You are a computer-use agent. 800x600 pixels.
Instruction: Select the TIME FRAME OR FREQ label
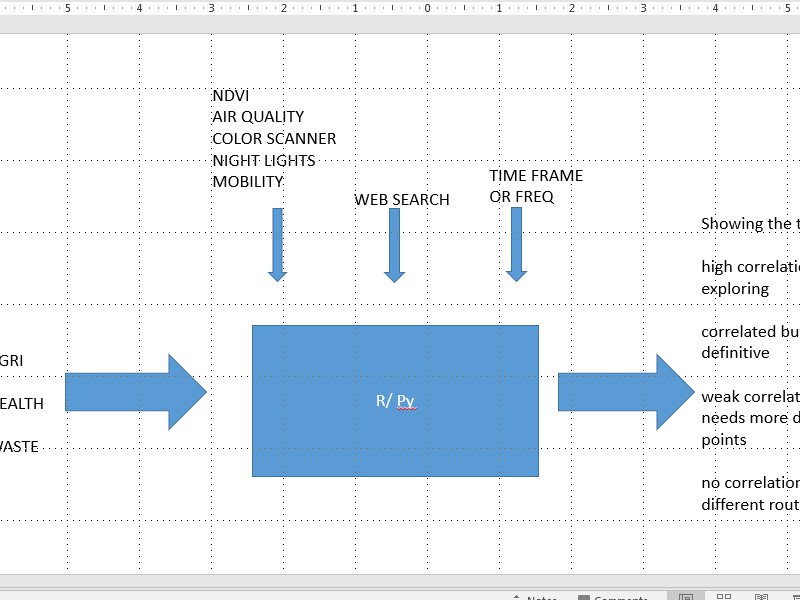535,186
